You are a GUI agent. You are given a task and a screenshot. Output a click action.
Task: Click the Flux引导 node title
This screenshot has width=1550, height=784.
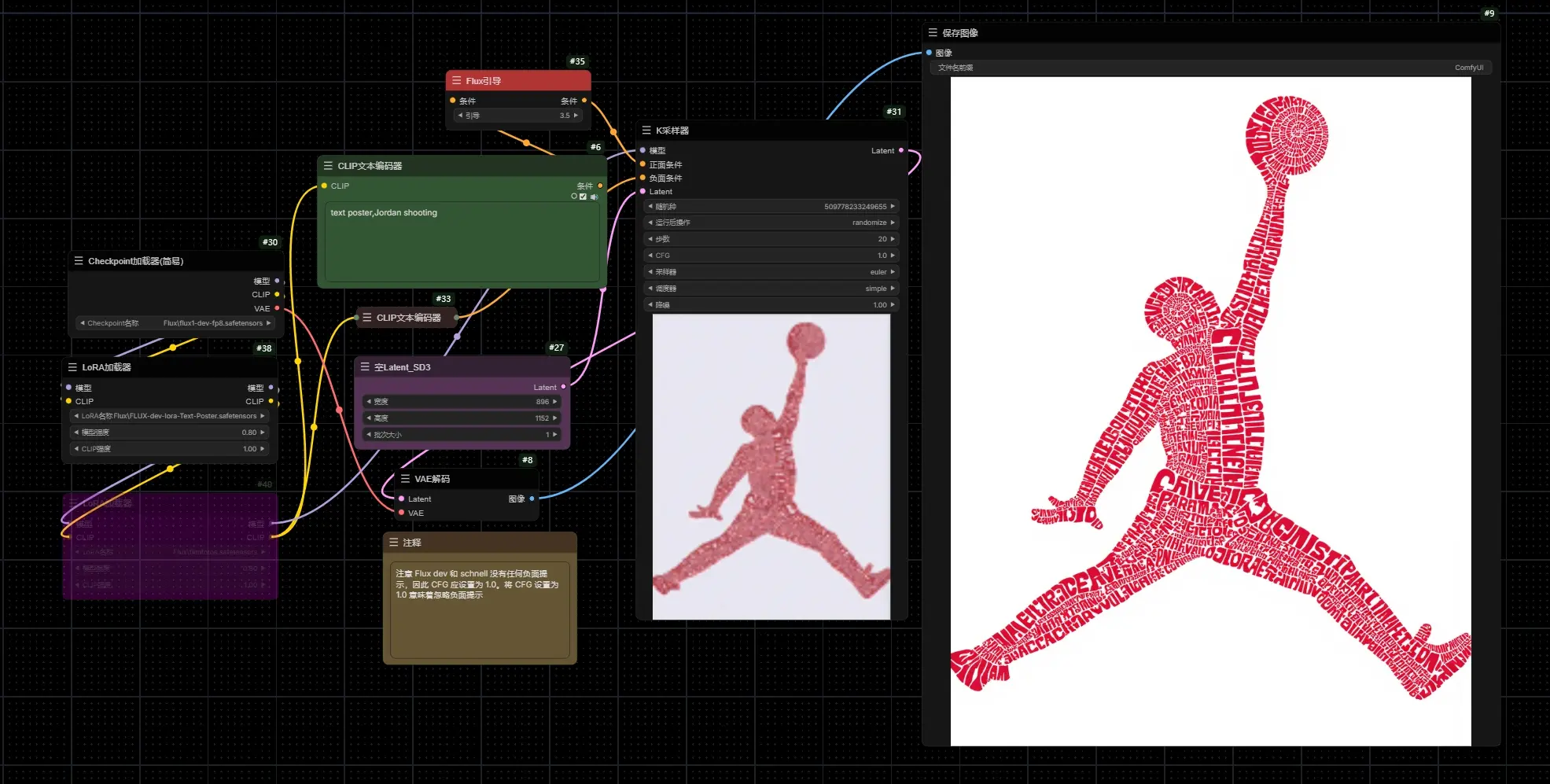[x=483, y=81]
